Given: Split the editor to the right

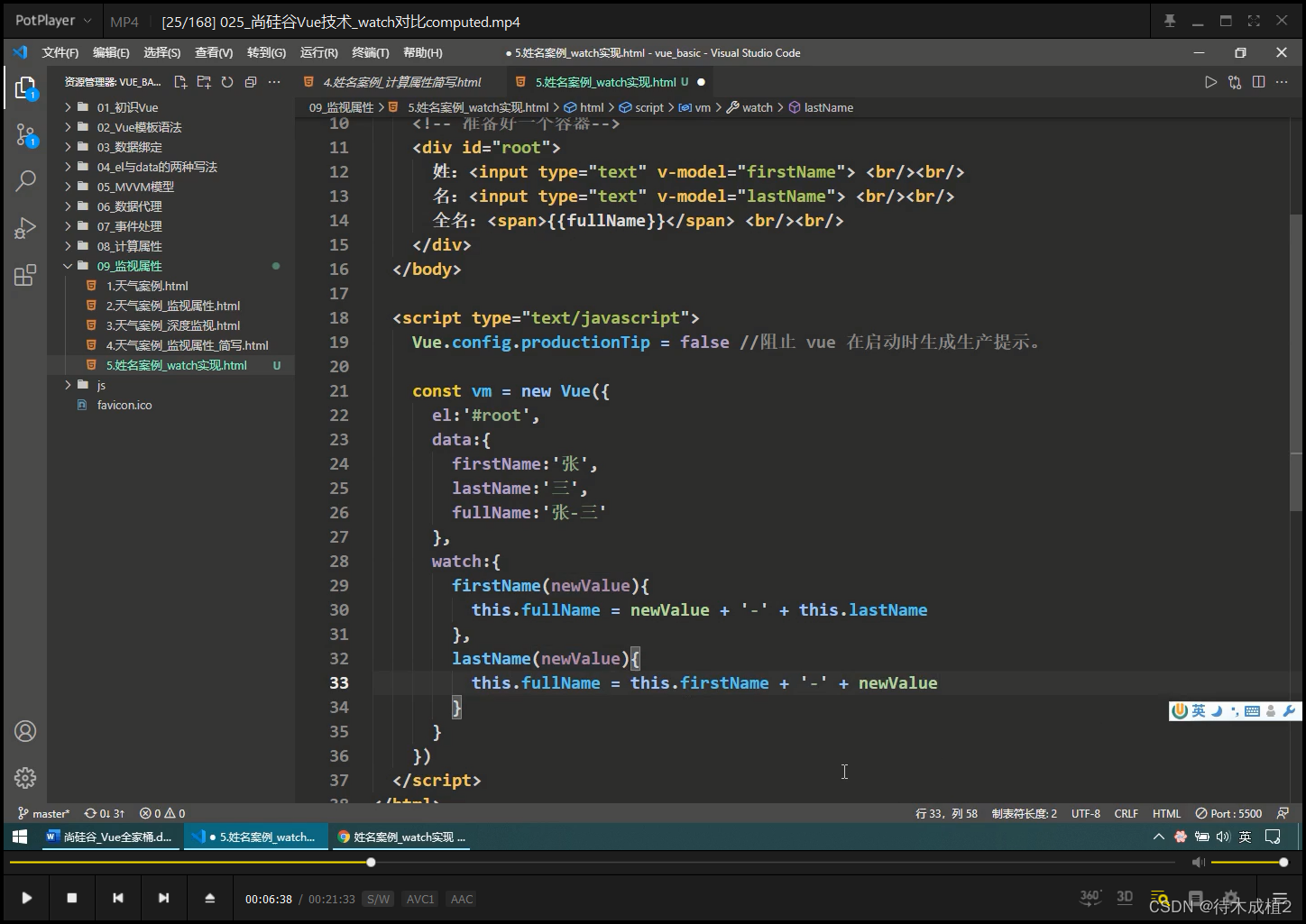Looking at the screenshot, I should click(1258, 82).
